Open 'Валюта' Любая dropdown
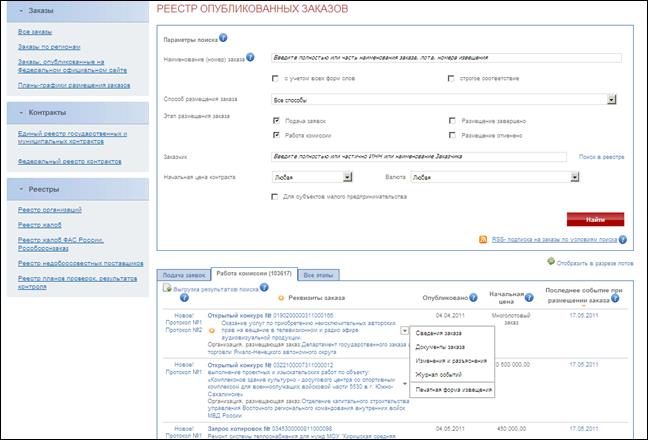This screenshot has height=440, width=648. point(574,177)
